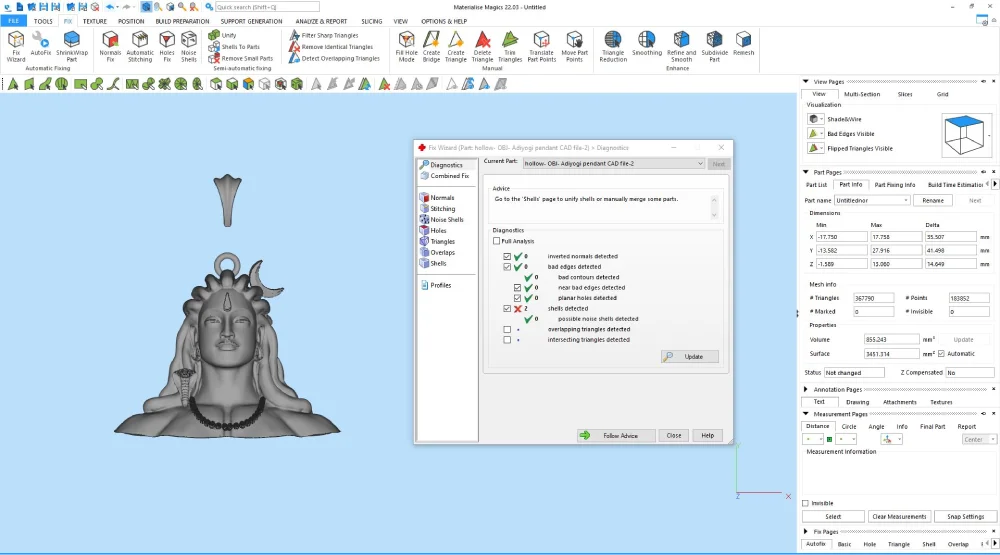The height and width of the screenshot is (555, 1000).
Task: Click Translate Part Points
Action: [541, 47]
